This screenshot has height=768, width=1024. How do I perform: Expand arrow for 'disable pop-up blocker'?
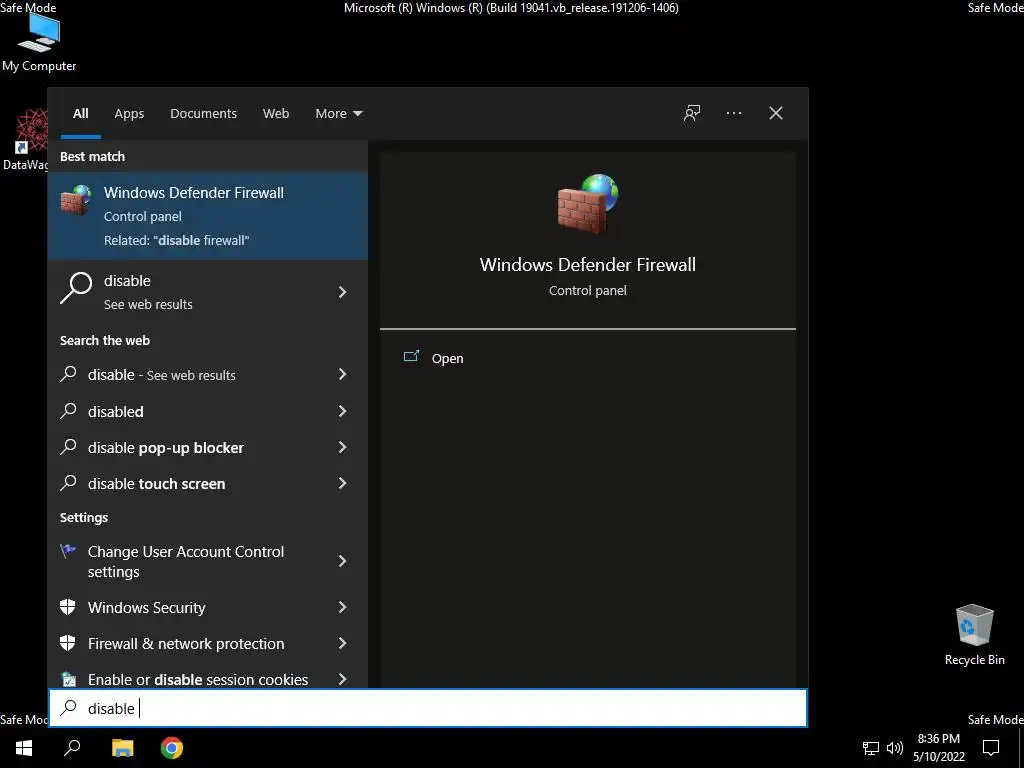click(342, 447)
